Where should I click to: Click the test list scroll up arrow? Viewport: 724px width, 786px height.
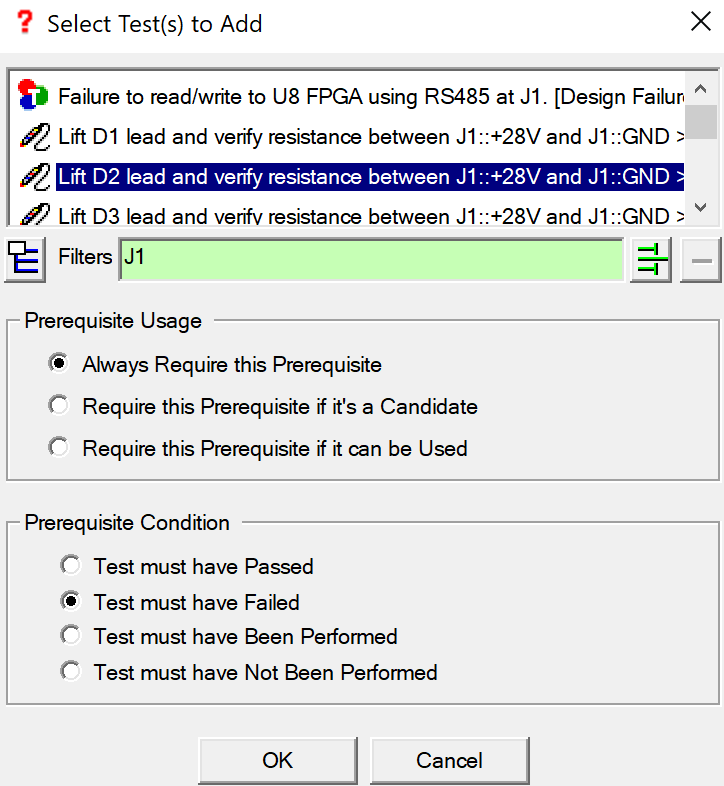(x=700, y=89)
